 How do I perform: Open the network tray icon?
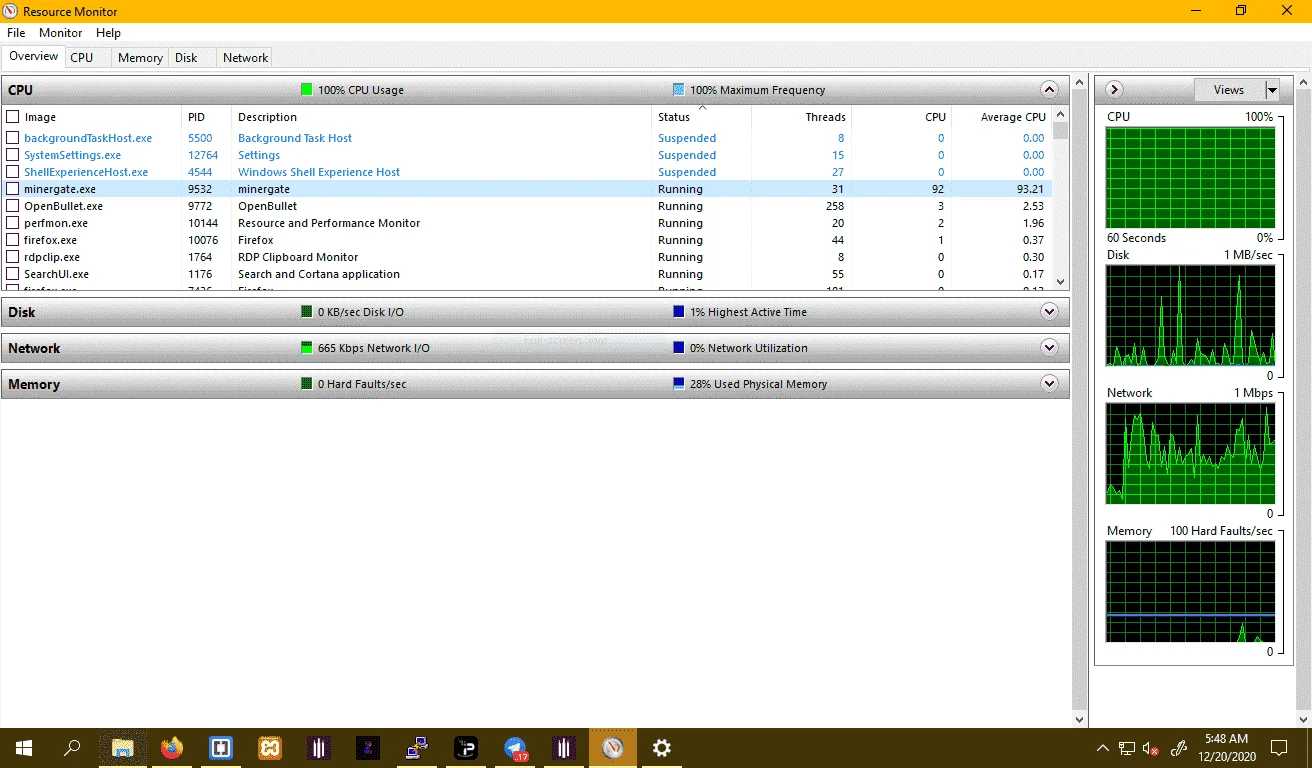point(1127,748)
